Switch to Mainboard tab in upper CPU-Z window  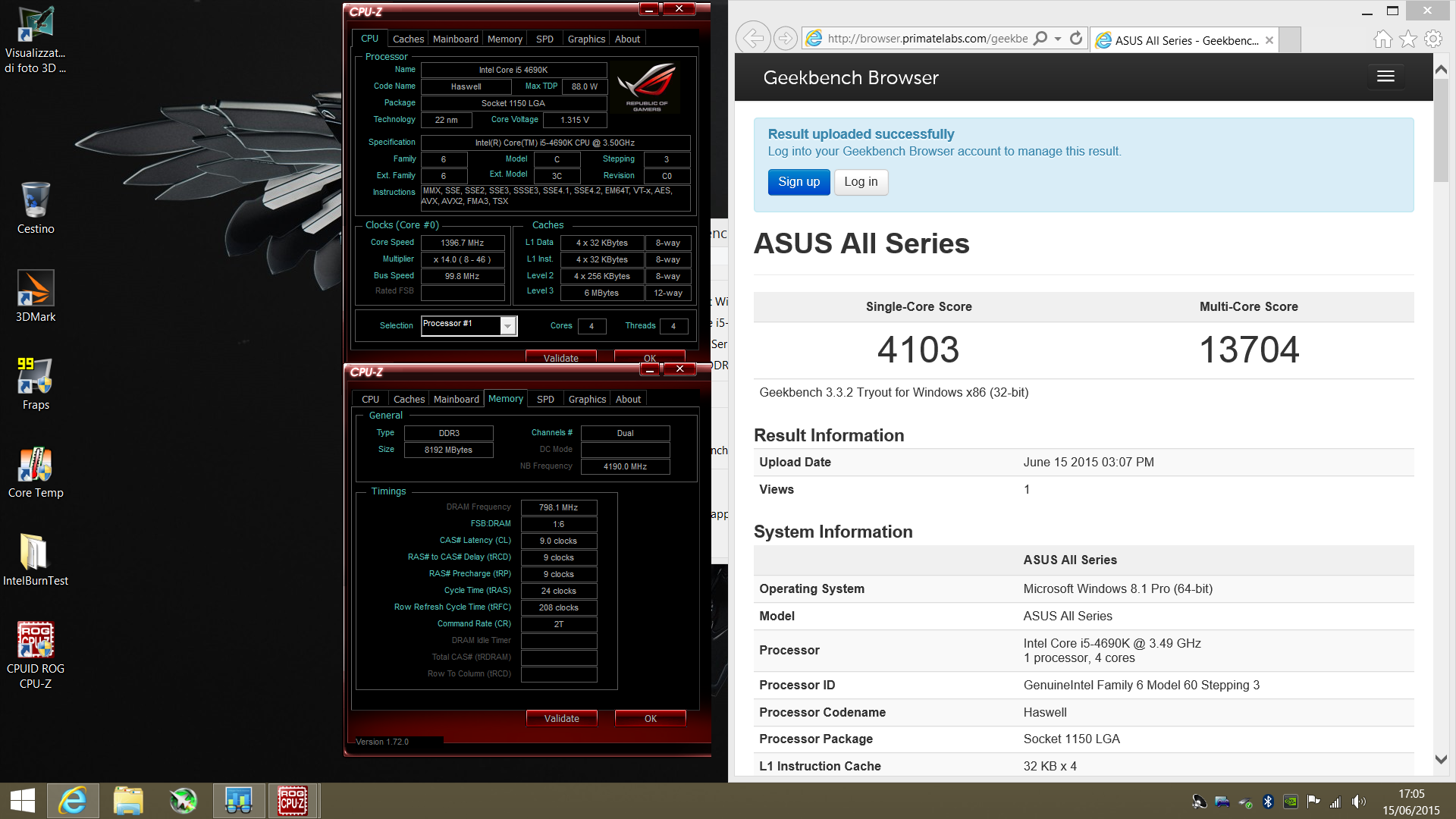point(455,39)
